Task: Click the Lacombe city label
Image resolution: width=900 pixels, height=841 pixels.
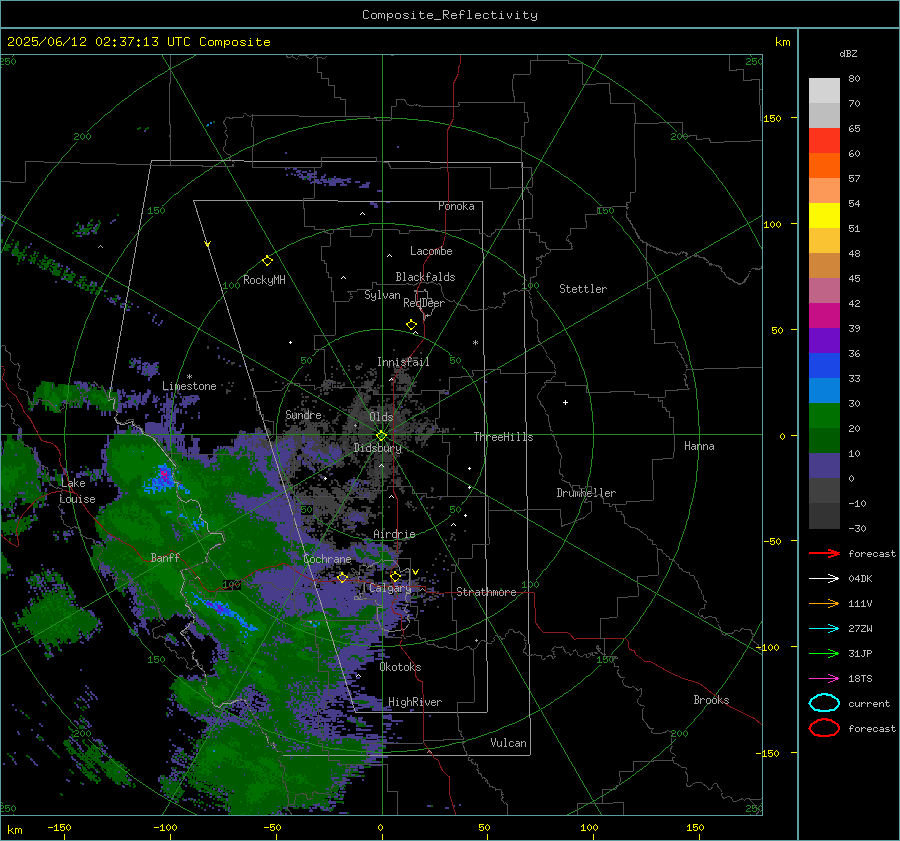Action: coord(431,251)
